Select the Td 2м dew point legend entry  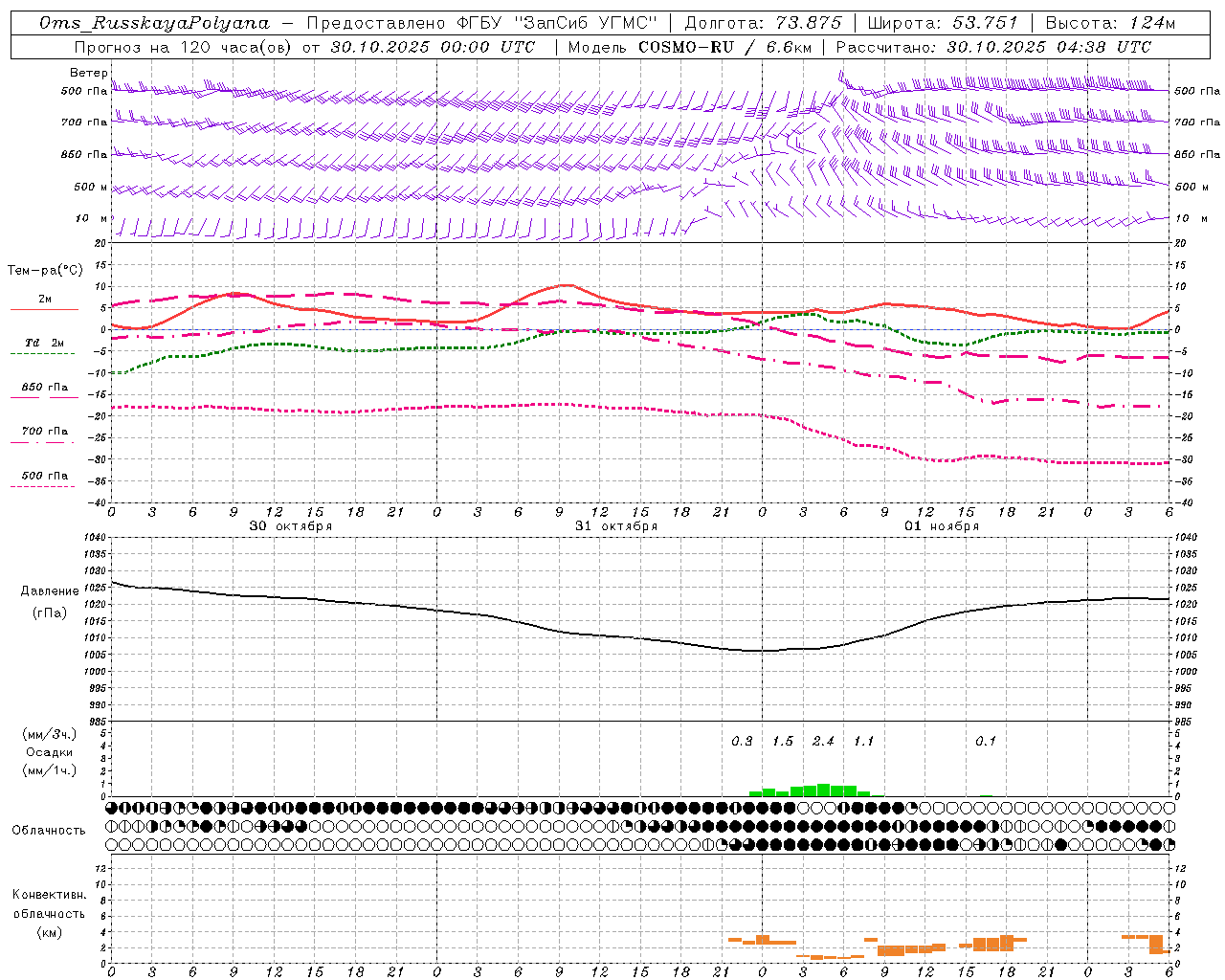coord(44,343)
